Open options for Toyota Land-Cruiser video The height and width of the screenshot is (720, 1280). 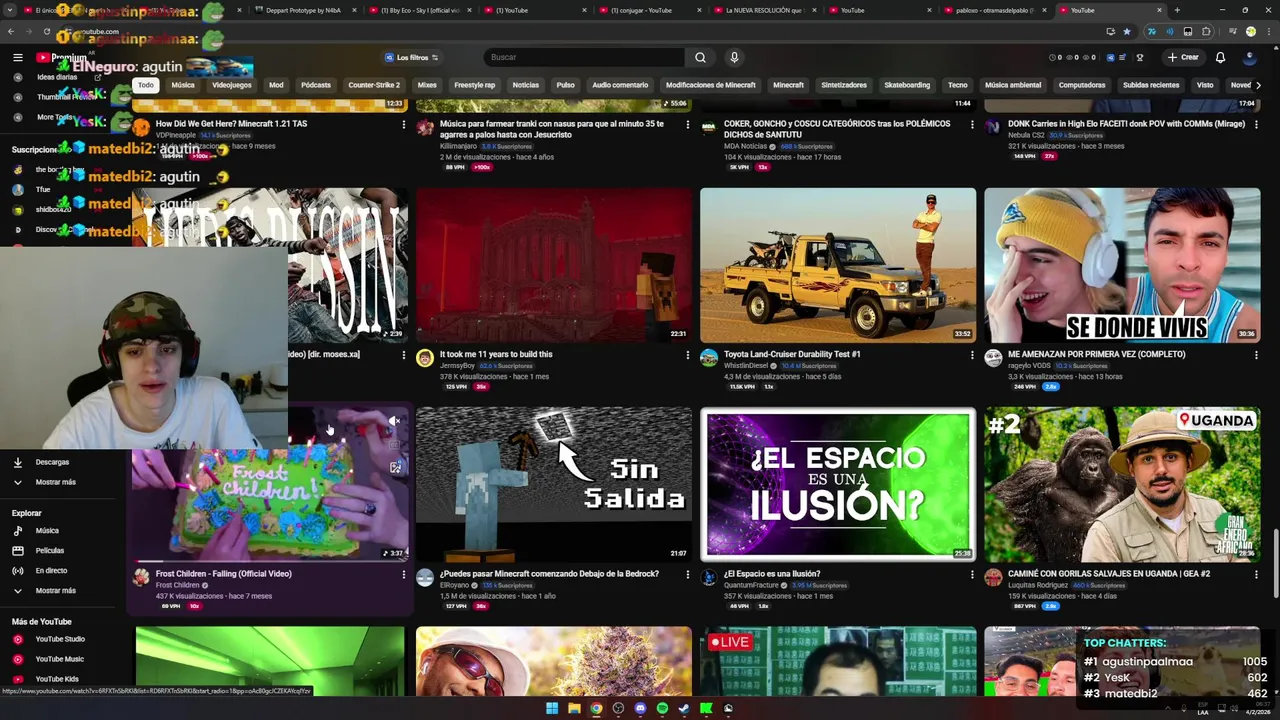pyautogui.click(x=972, y=354)
